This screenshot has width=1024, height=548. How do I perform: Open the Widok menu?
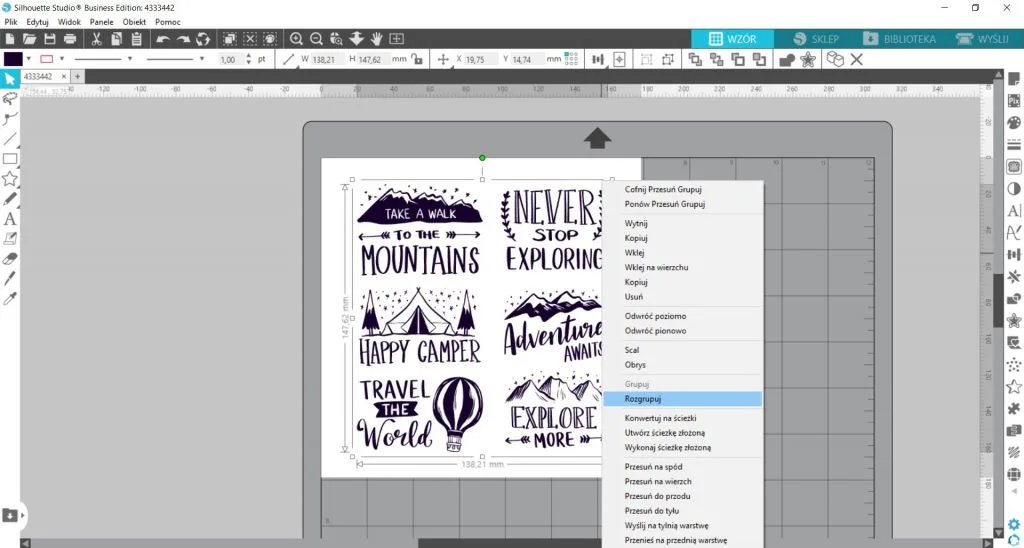click(x=69, y=22)
